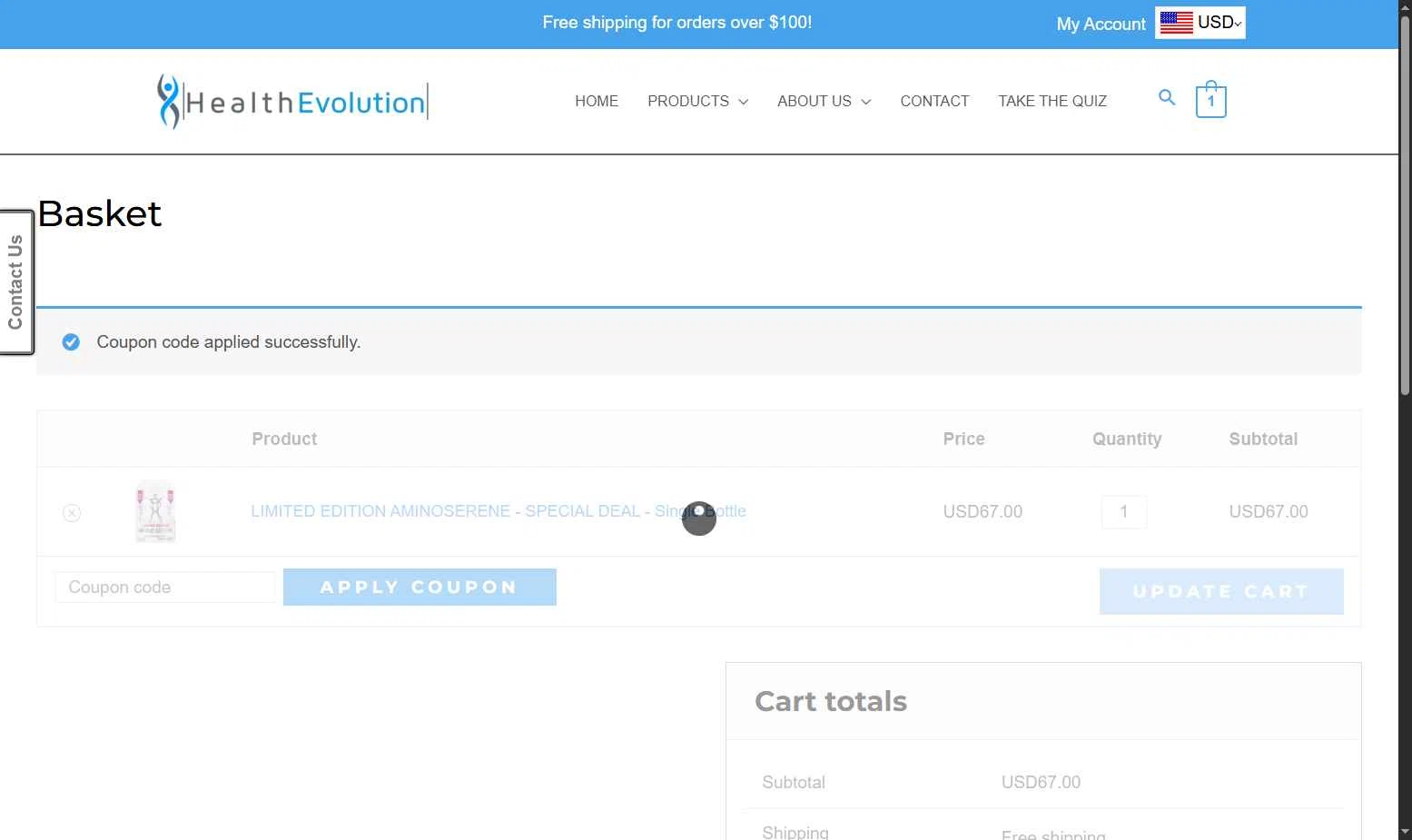This screenshot has width=1412, height=840.
Task: Click the US flag currency icon
Action: click(1177, 23)
